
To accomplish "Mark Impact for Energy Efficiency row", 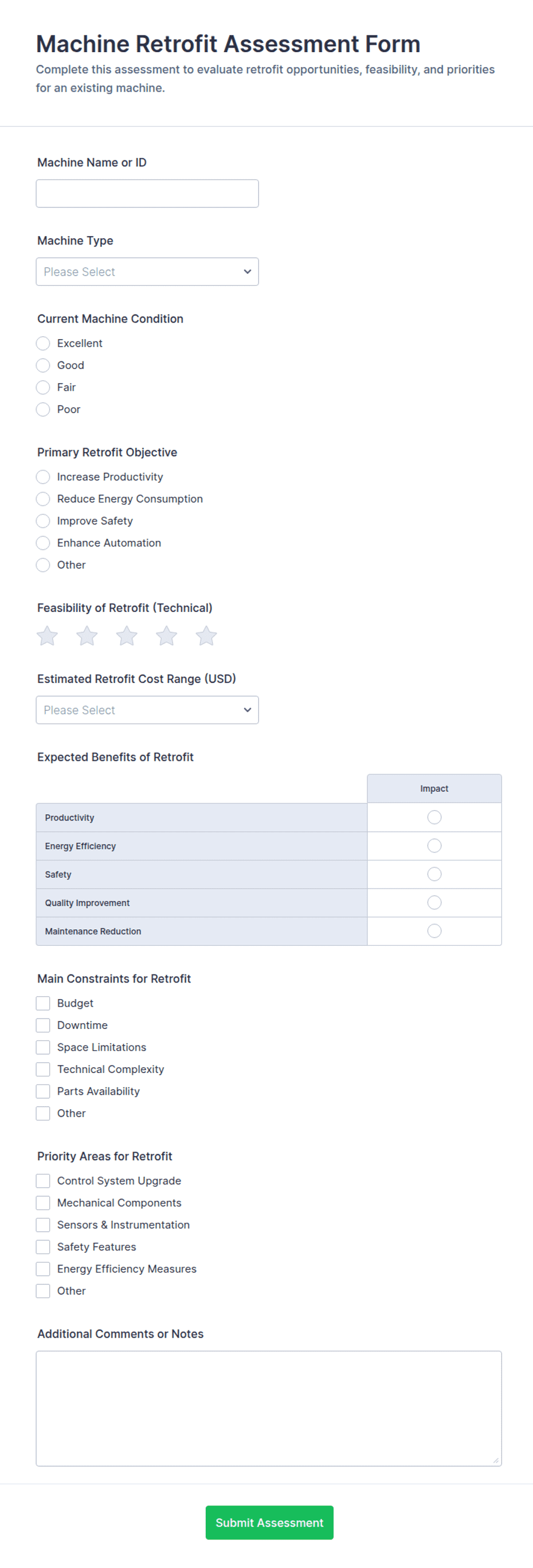I will (434, 846).
